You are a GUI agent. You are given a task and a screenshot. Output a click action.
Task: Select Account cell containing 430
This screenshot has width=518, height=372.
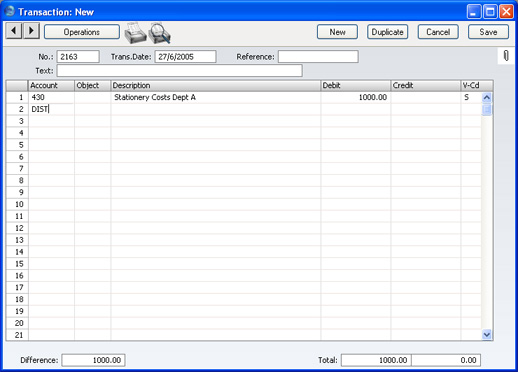[51, 97]
